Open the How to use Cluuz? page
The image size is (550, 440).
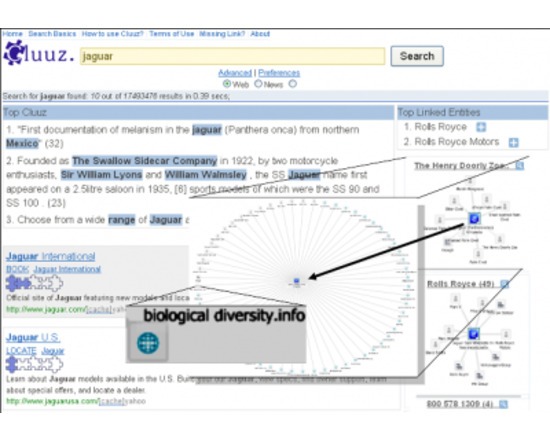click(x=112, y=34)
